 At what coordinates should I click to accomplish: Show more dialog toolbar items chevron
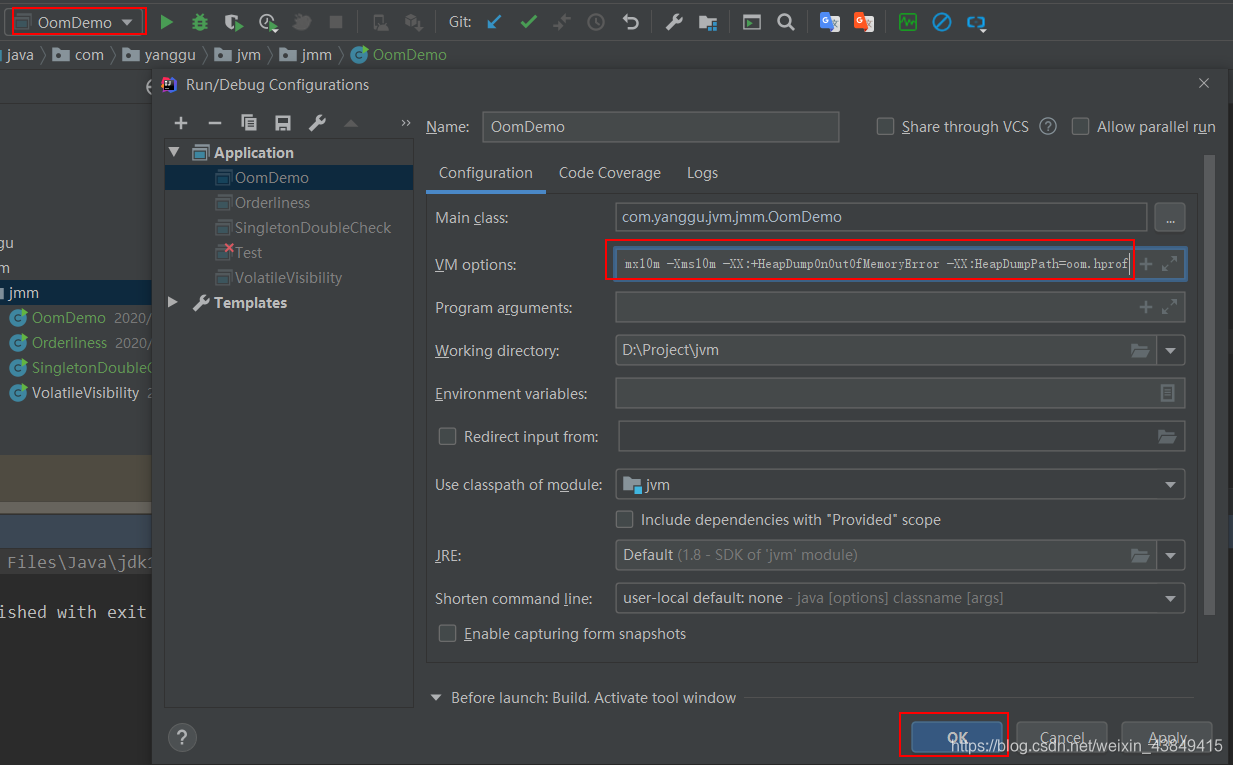click(x=405, y=123)
